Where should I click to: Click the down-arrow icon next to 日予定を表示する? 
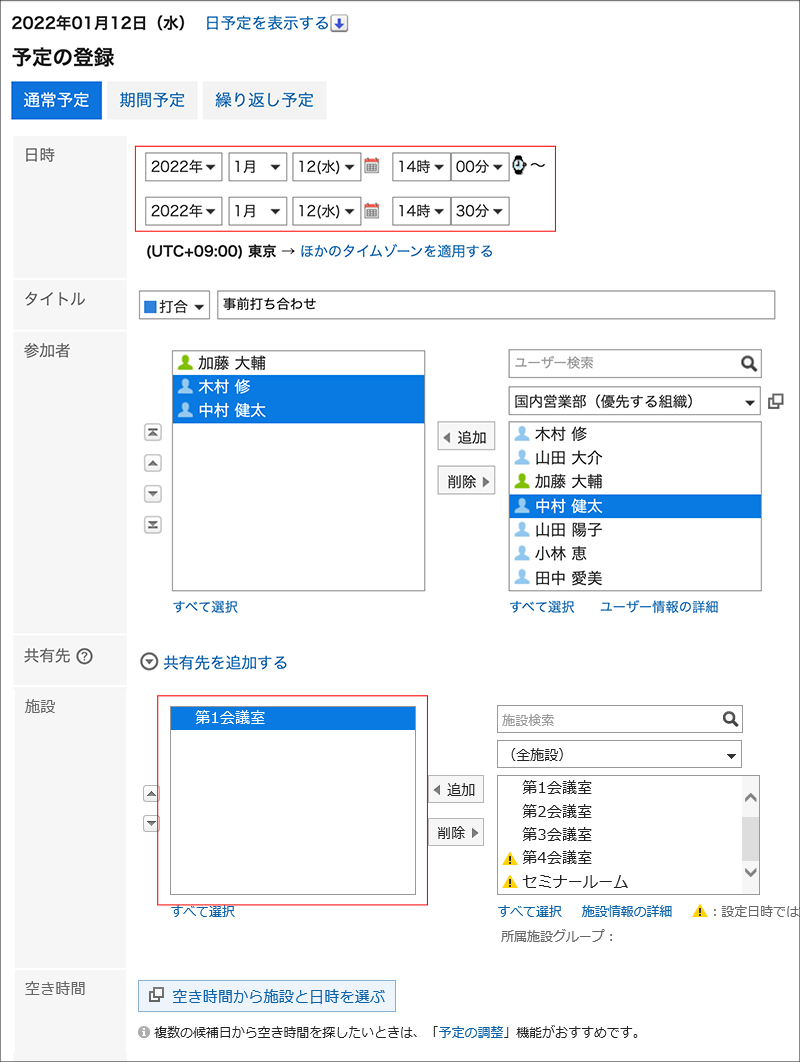pyautogui.click(x=339, y=23)
